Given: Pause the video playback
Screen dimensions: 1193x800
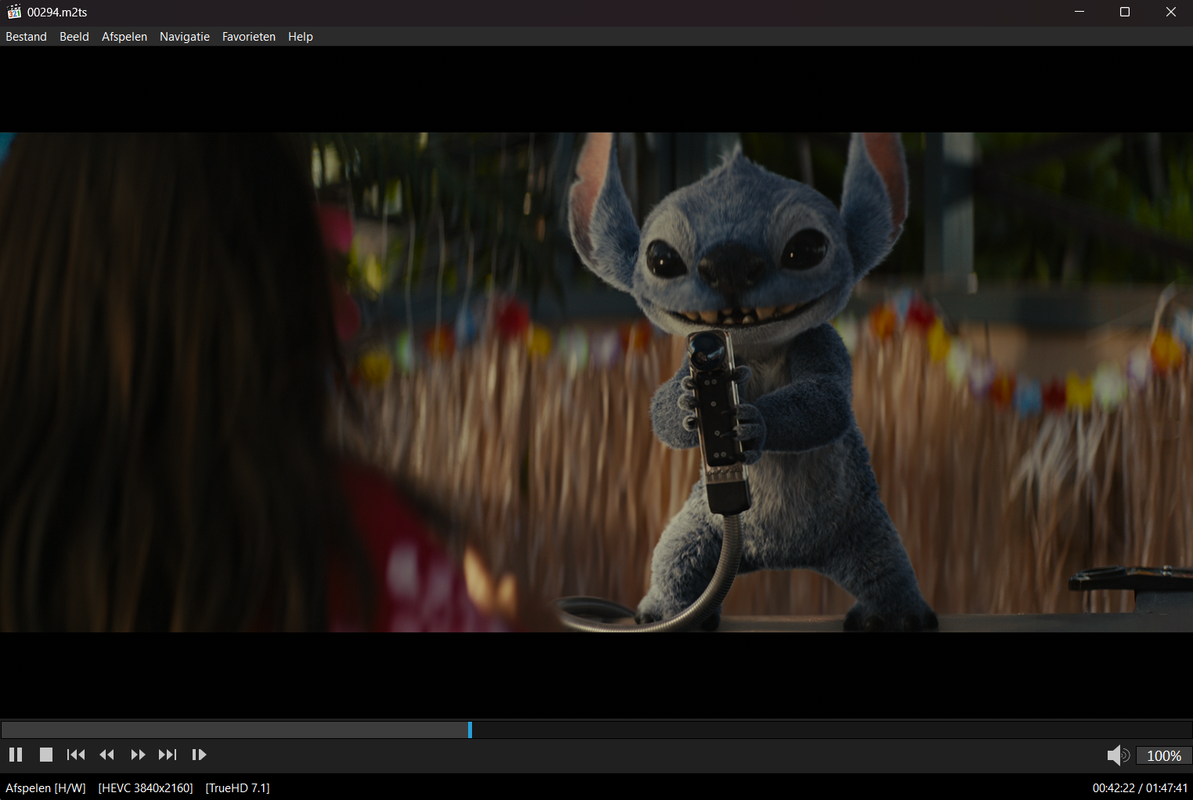Looking at the screenshot, I should (x=15, y=754).
